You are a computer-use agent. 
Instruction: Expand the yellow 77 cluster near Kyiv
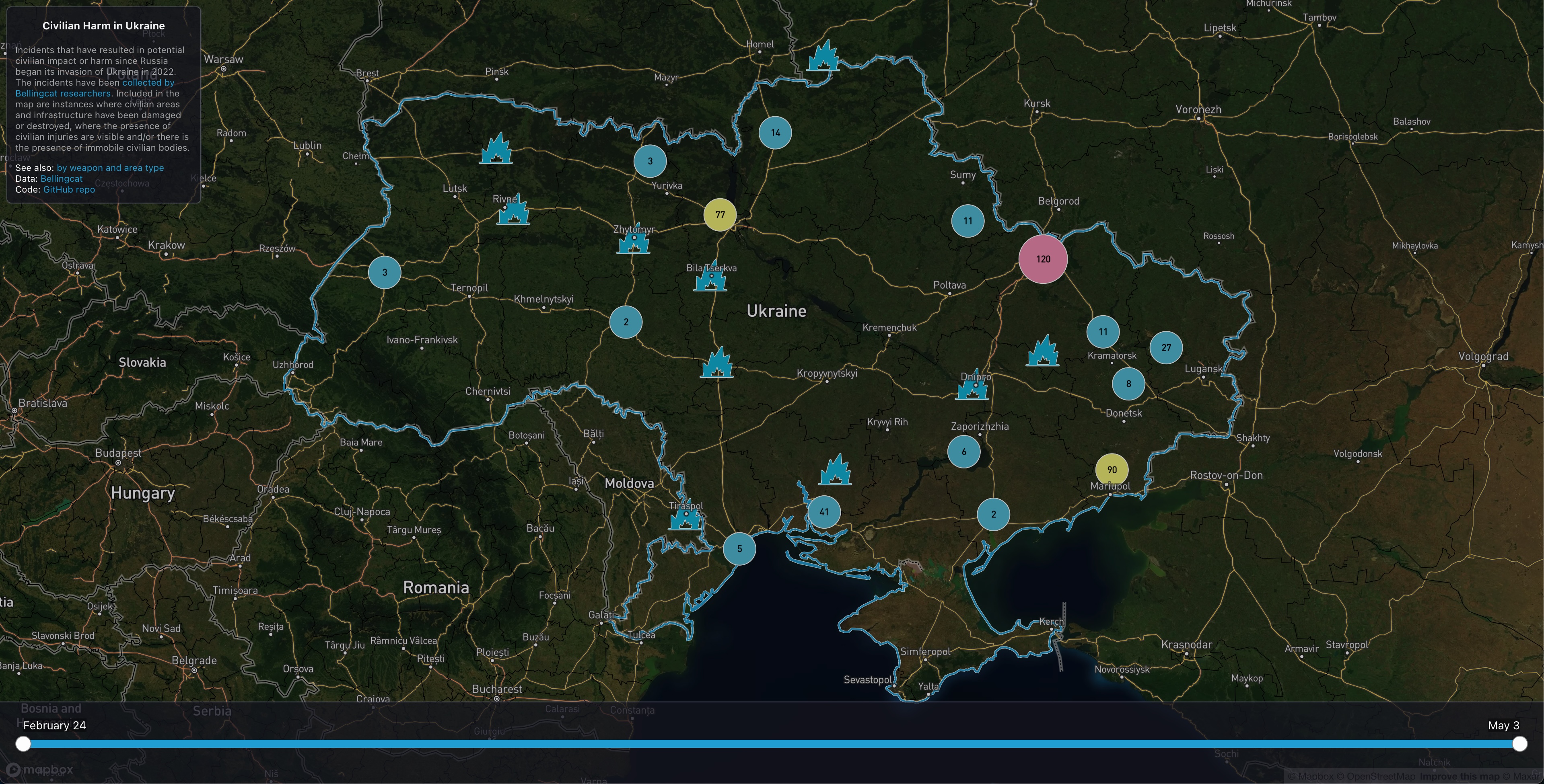coord(720,214)
